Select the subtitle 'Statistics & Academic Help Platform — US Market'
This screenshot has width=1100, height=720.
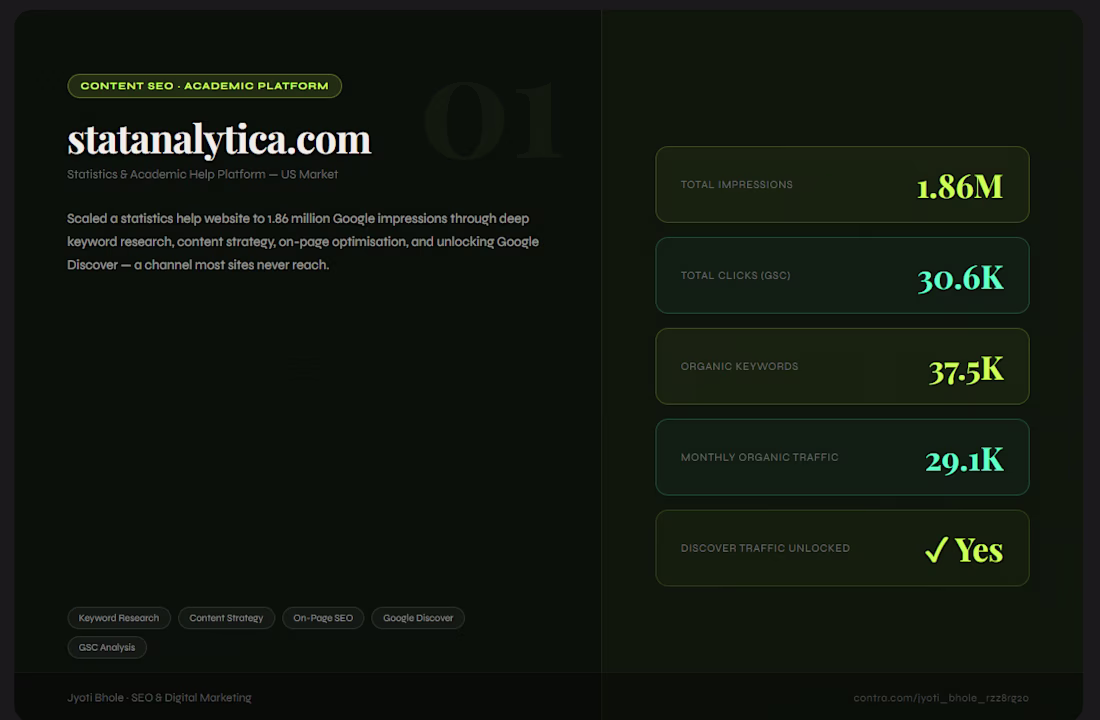tap(202, 174)
